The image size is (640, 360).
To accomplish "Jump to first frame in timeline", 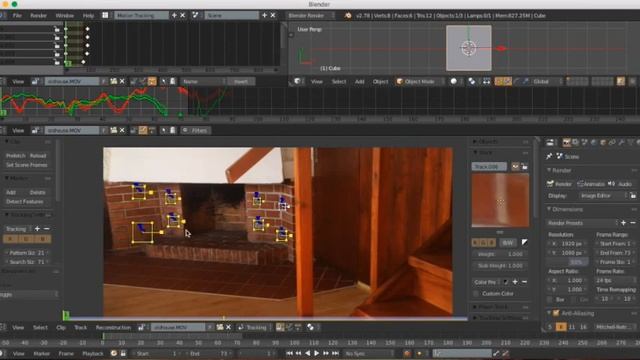I will coord(289,353).
